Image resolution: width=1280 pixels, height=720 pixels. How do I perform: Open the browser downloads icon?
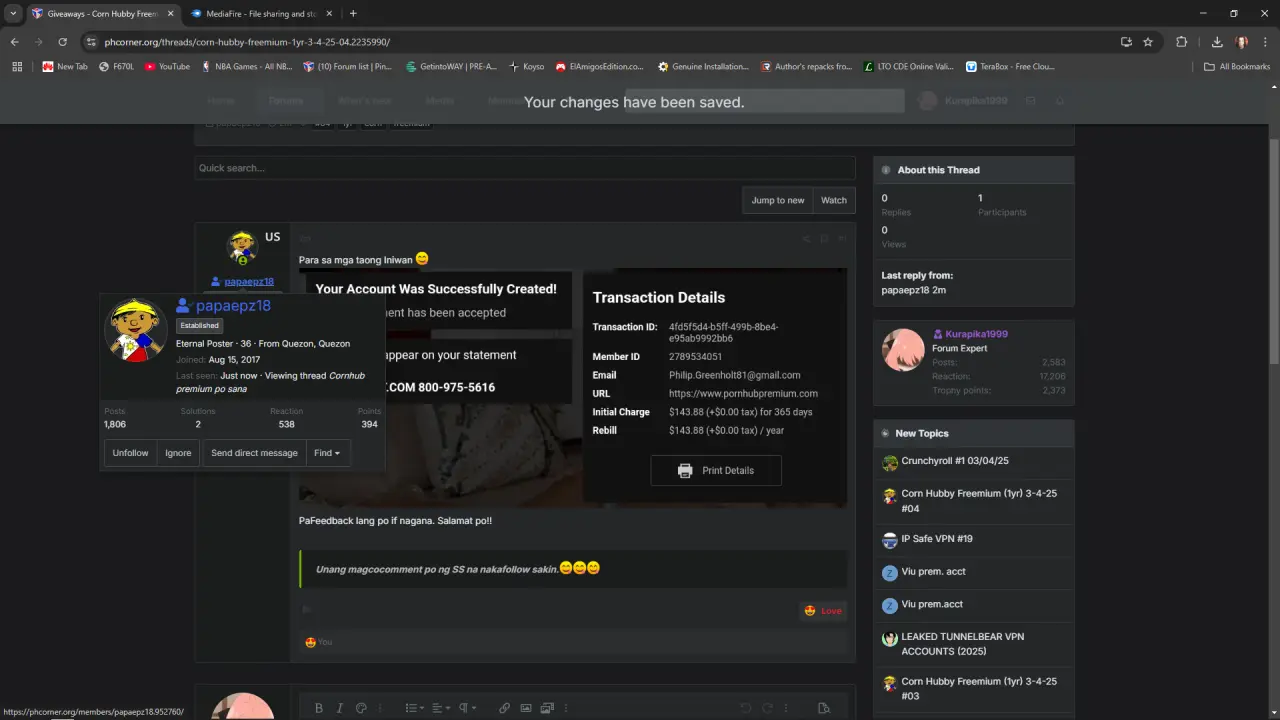click(1217, 42)
